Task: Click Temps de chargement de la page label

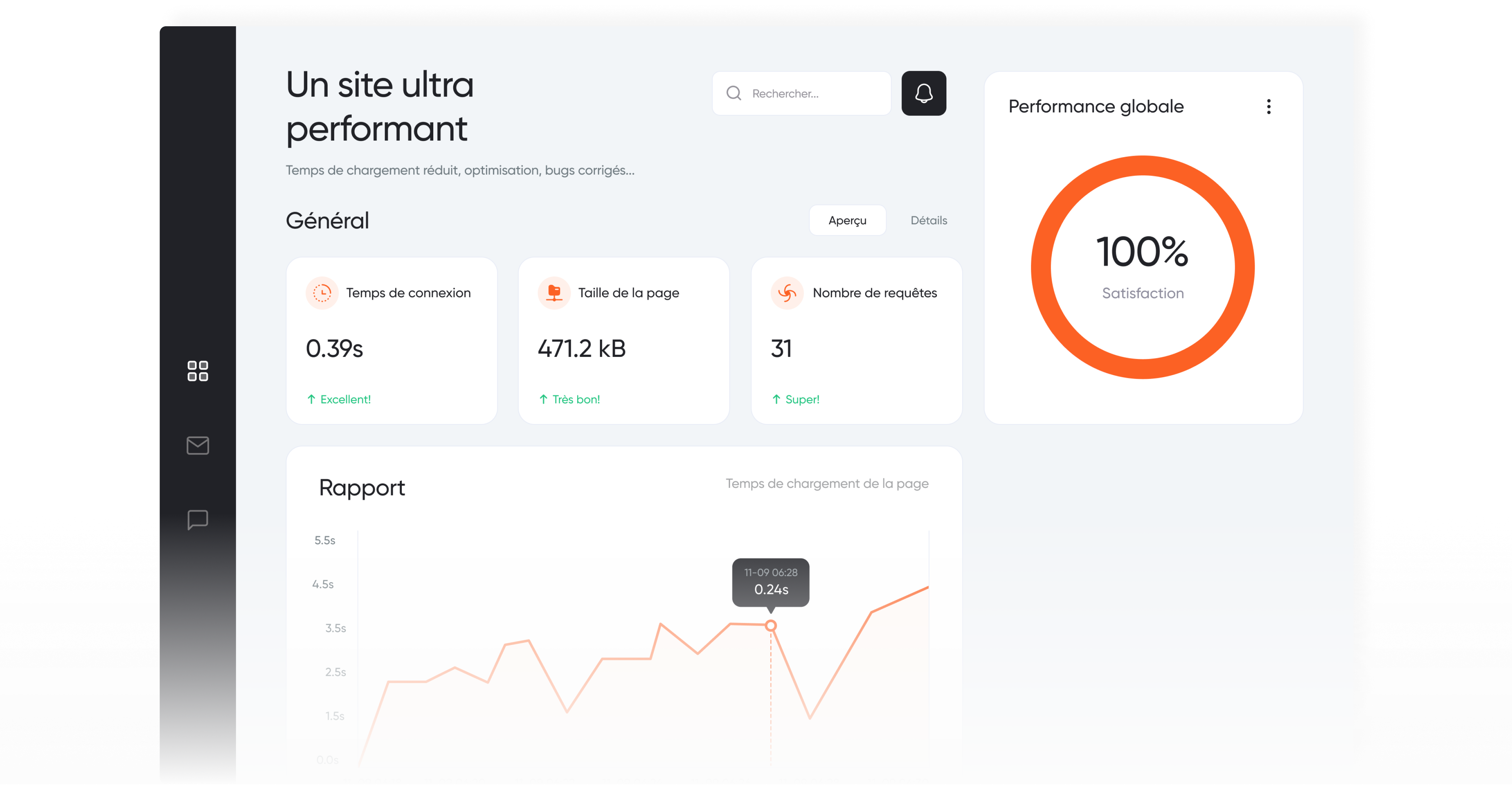Action: click(827, 484)
